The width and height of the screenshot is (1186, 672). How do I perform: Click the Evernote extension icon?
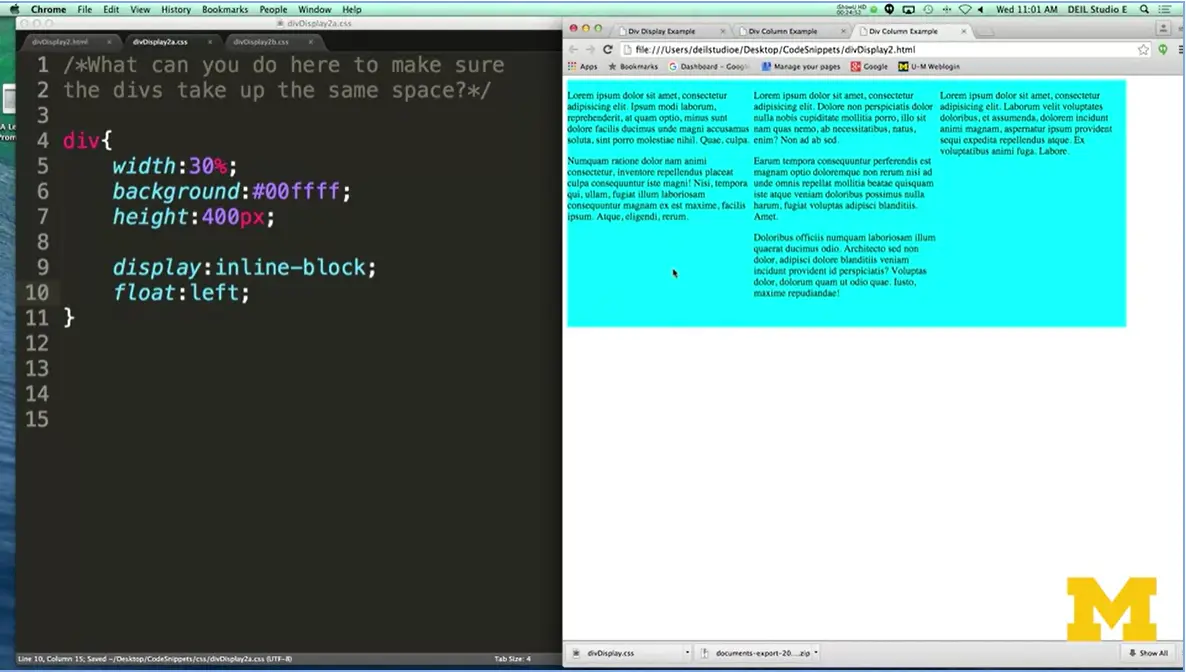[x=1162, y=49]
